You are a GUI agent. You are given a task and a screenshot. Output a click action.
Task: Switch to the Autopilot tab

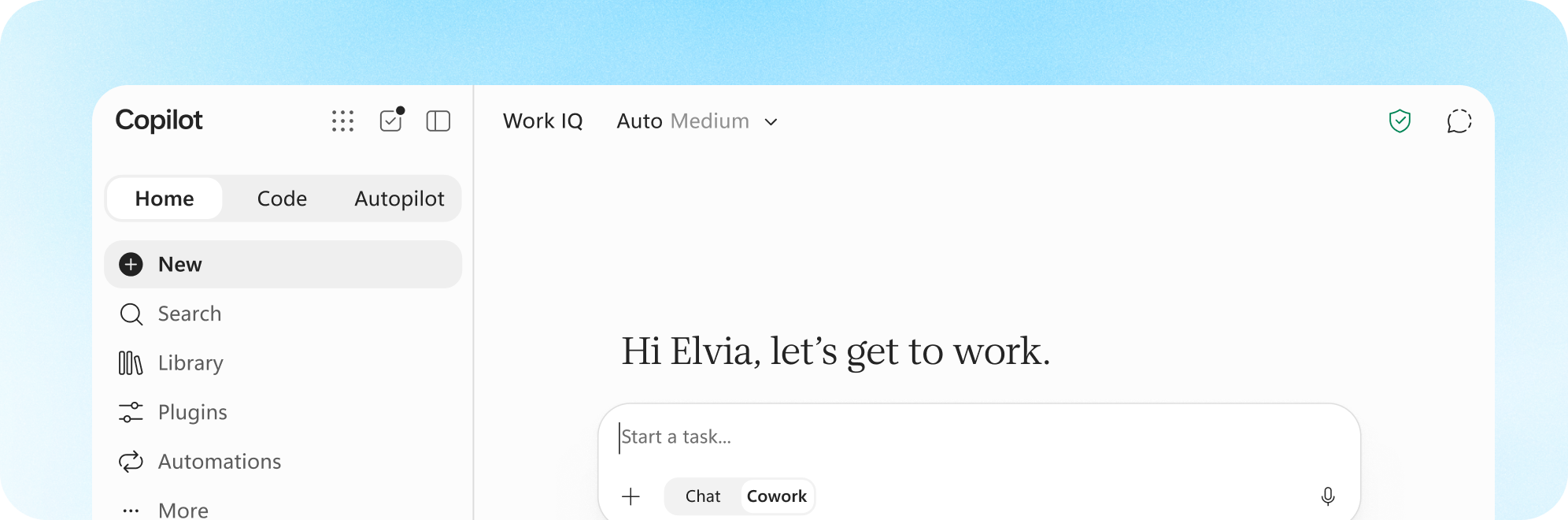pos(399,199)
